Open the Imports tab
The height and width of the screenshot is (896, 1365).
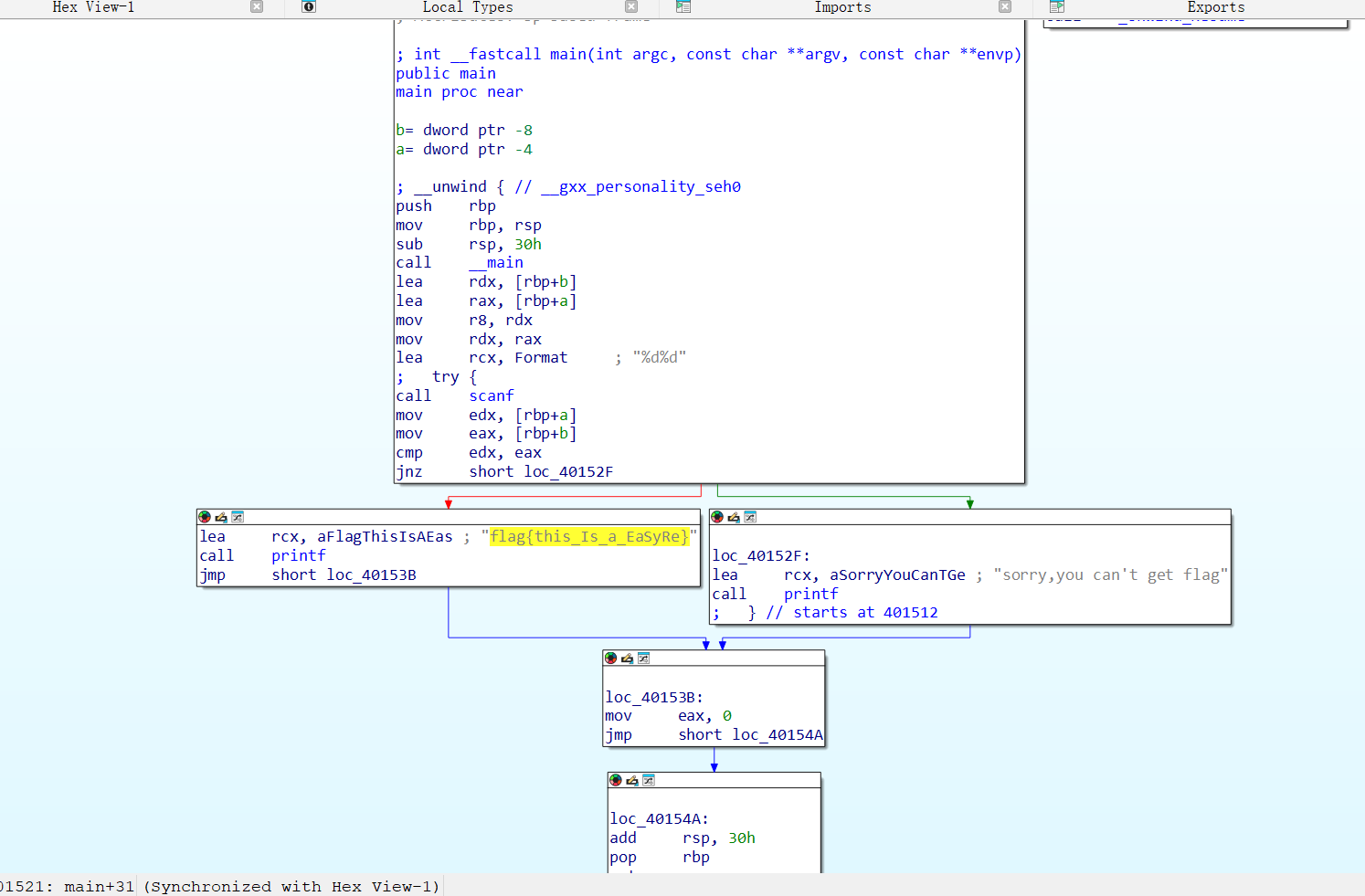pyautogui.click(x=842, y=7)
